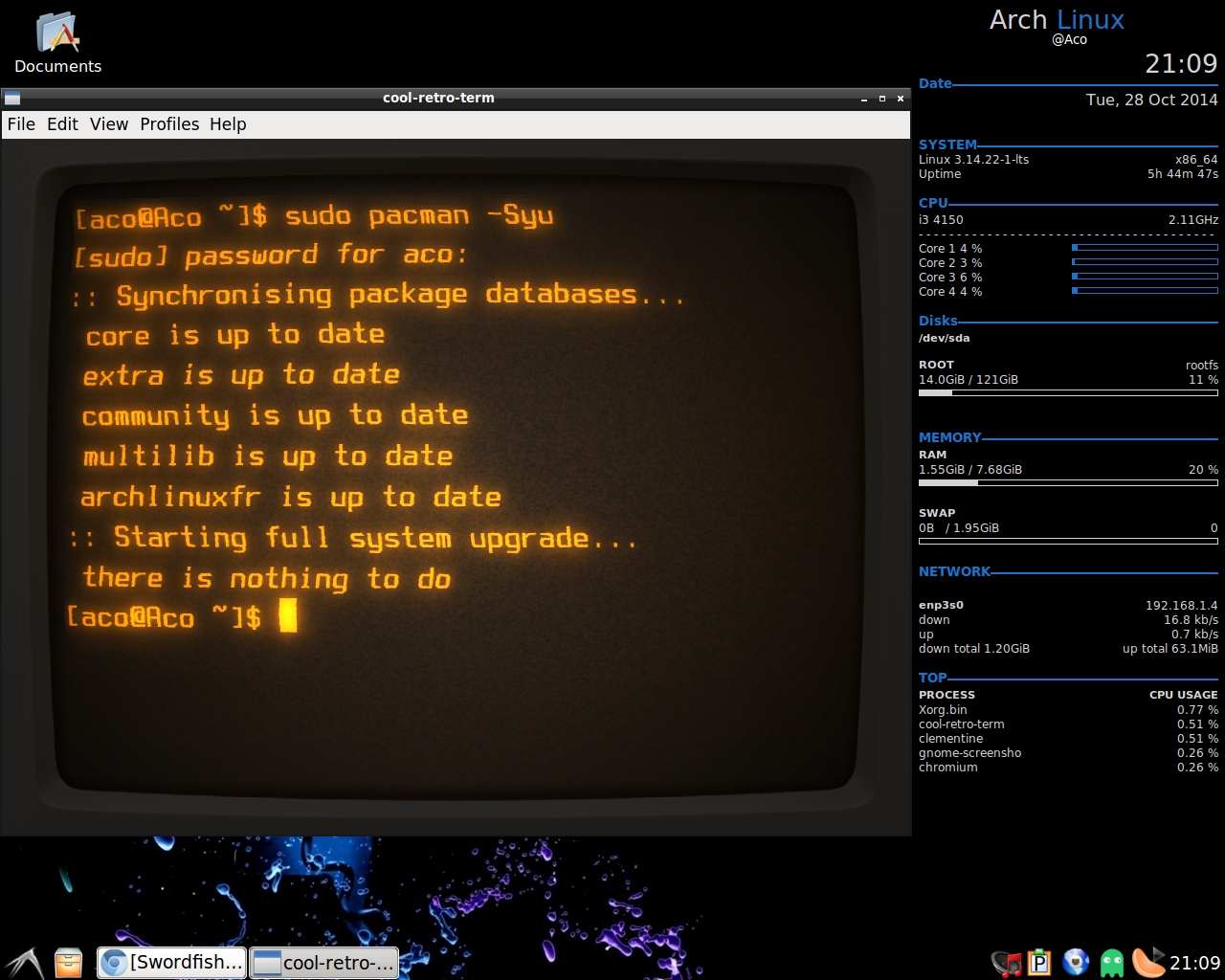
Task: Click the "extra is up to date" line
Action: pyautogui.click(x=241, y=375)
